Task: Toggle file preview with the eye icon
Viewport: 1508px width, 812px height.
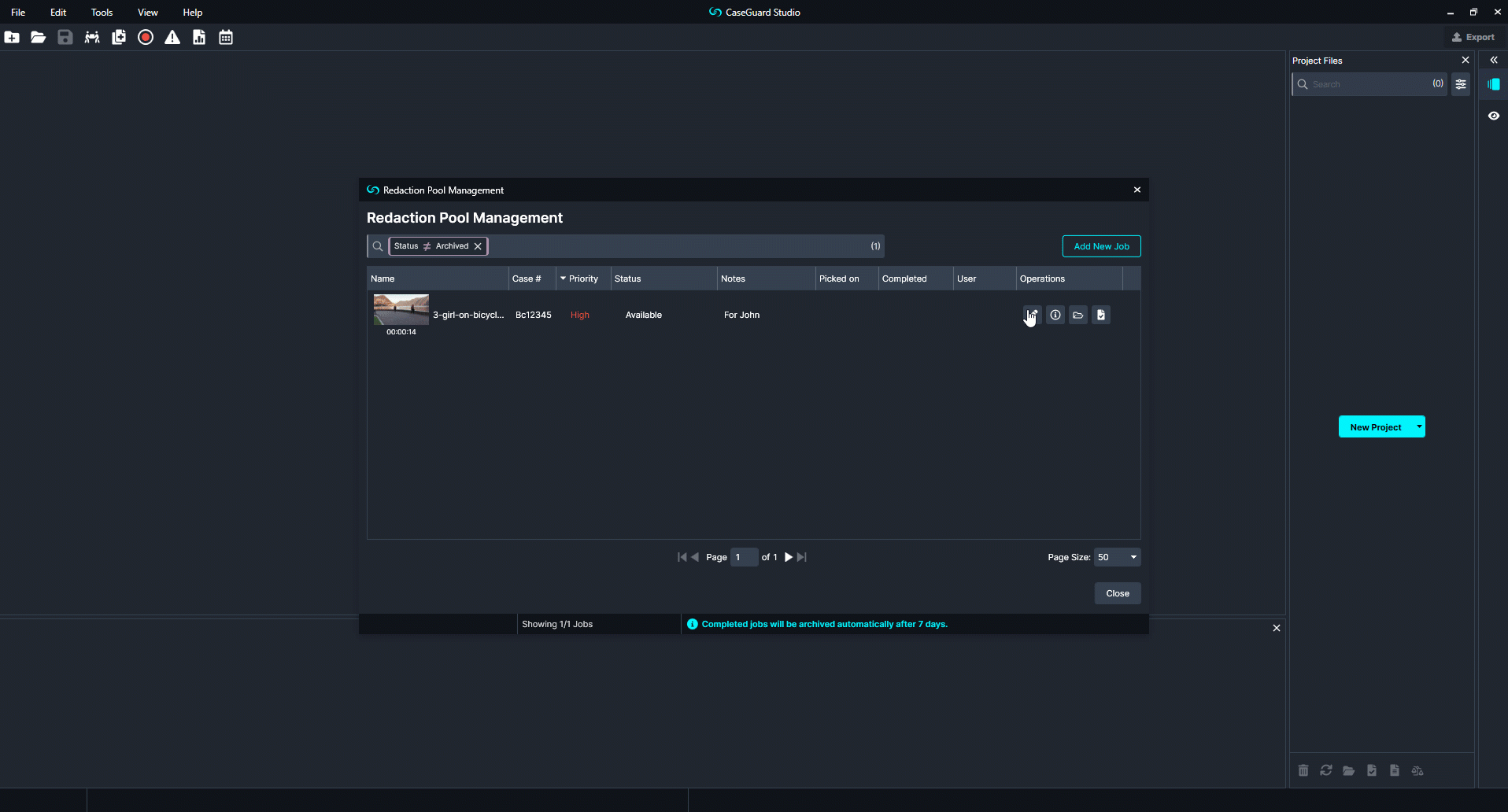Action: 1495,116
